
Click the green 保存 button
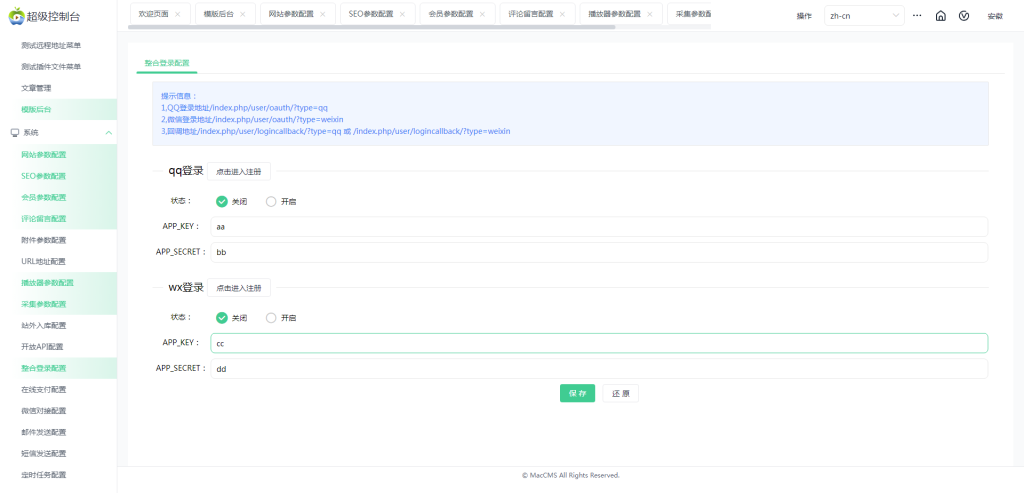(577, 393)
